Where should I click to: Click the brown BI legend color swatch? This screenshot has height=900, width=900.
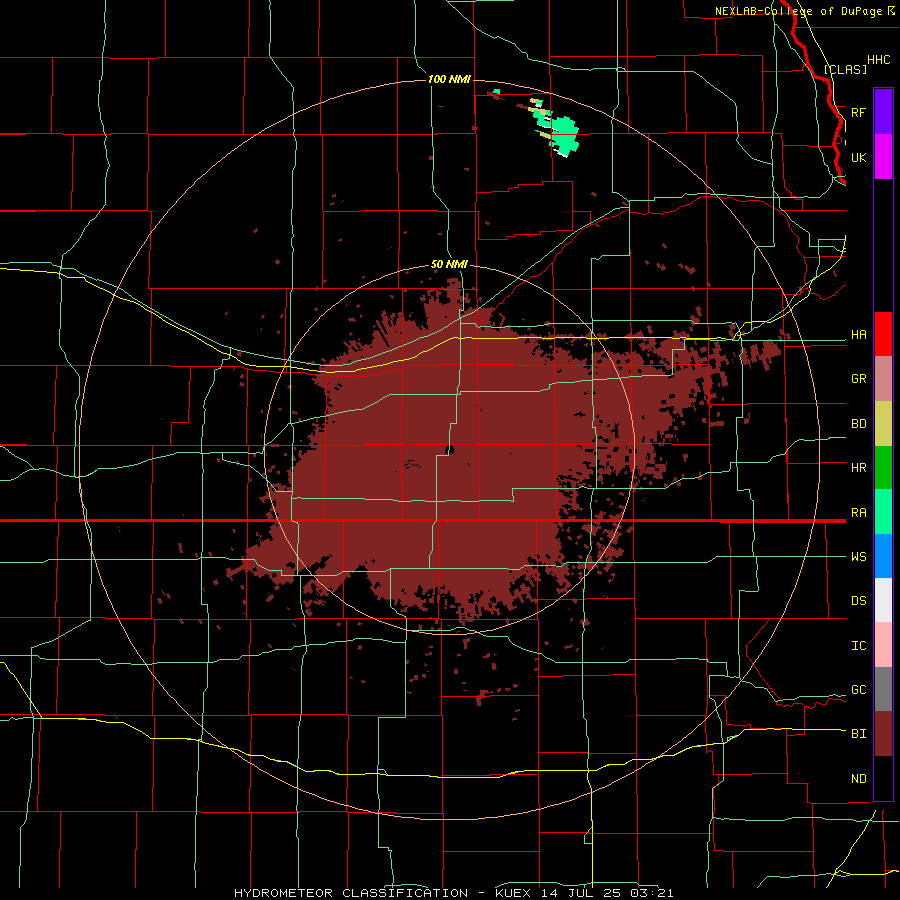click(883, 734)
